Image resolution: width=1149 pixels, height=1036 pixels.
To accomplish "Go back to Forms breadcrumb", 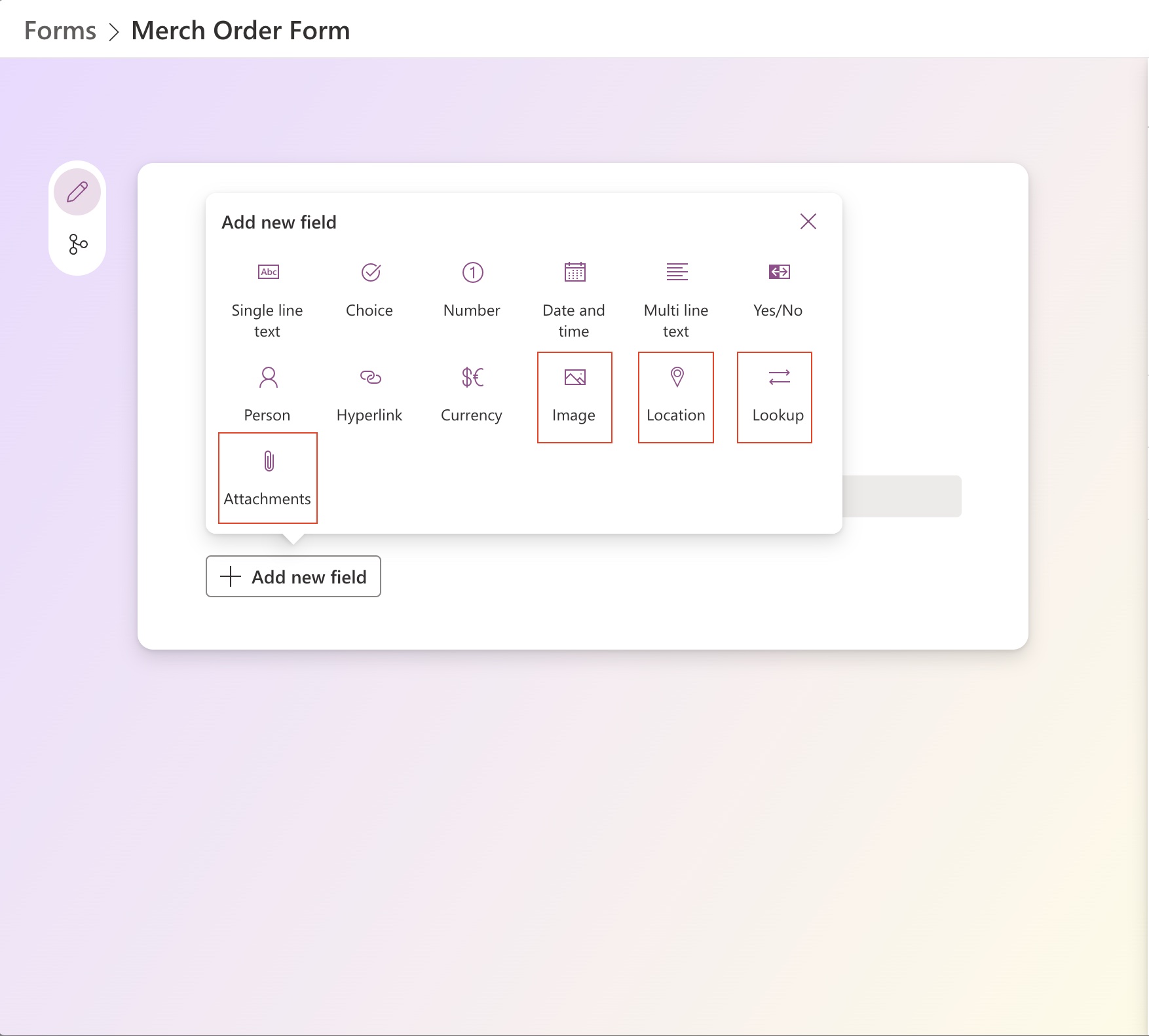I will pyautogui.click(x=60, y=31).
